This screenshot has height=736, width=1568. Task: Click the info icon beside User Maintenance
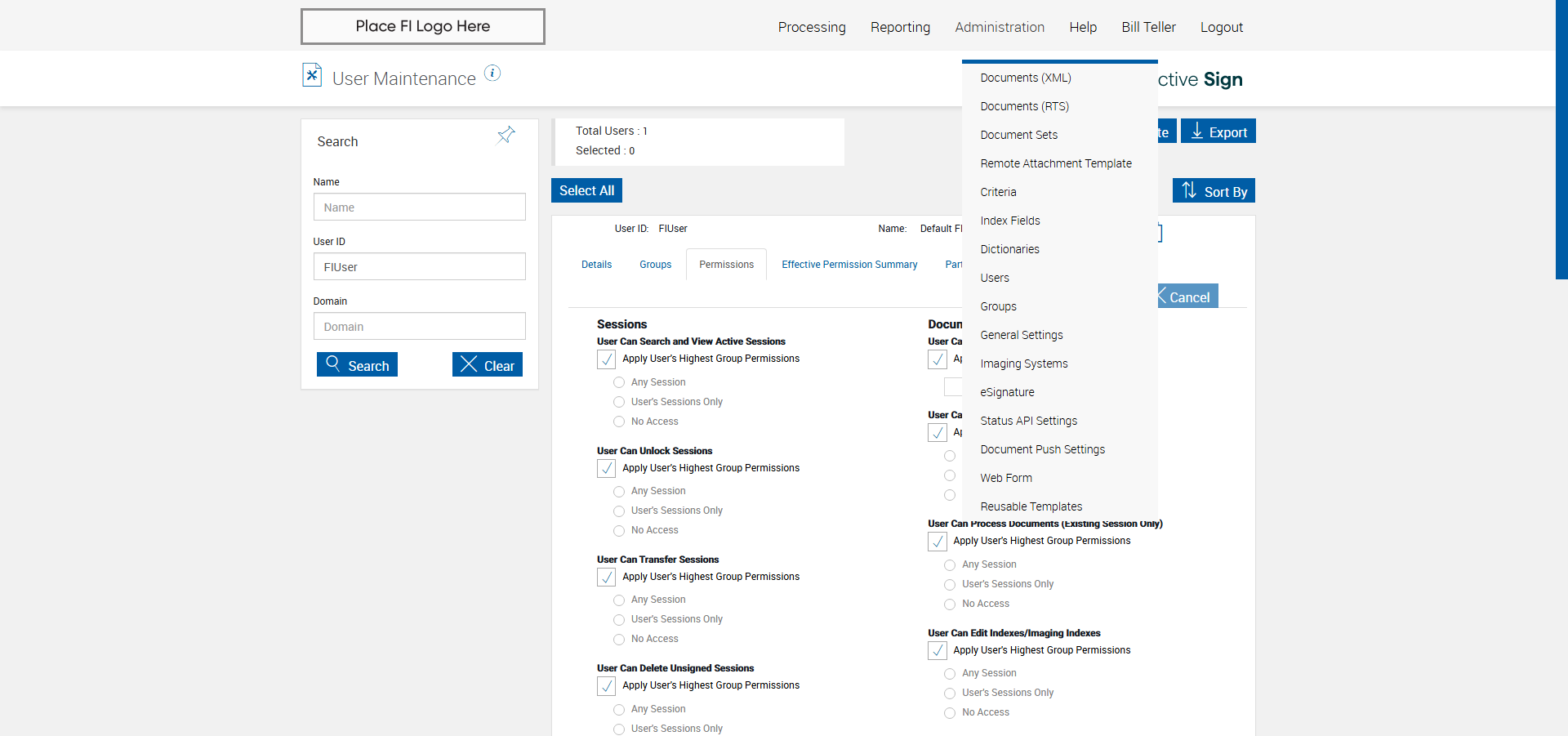pos(492,74)
